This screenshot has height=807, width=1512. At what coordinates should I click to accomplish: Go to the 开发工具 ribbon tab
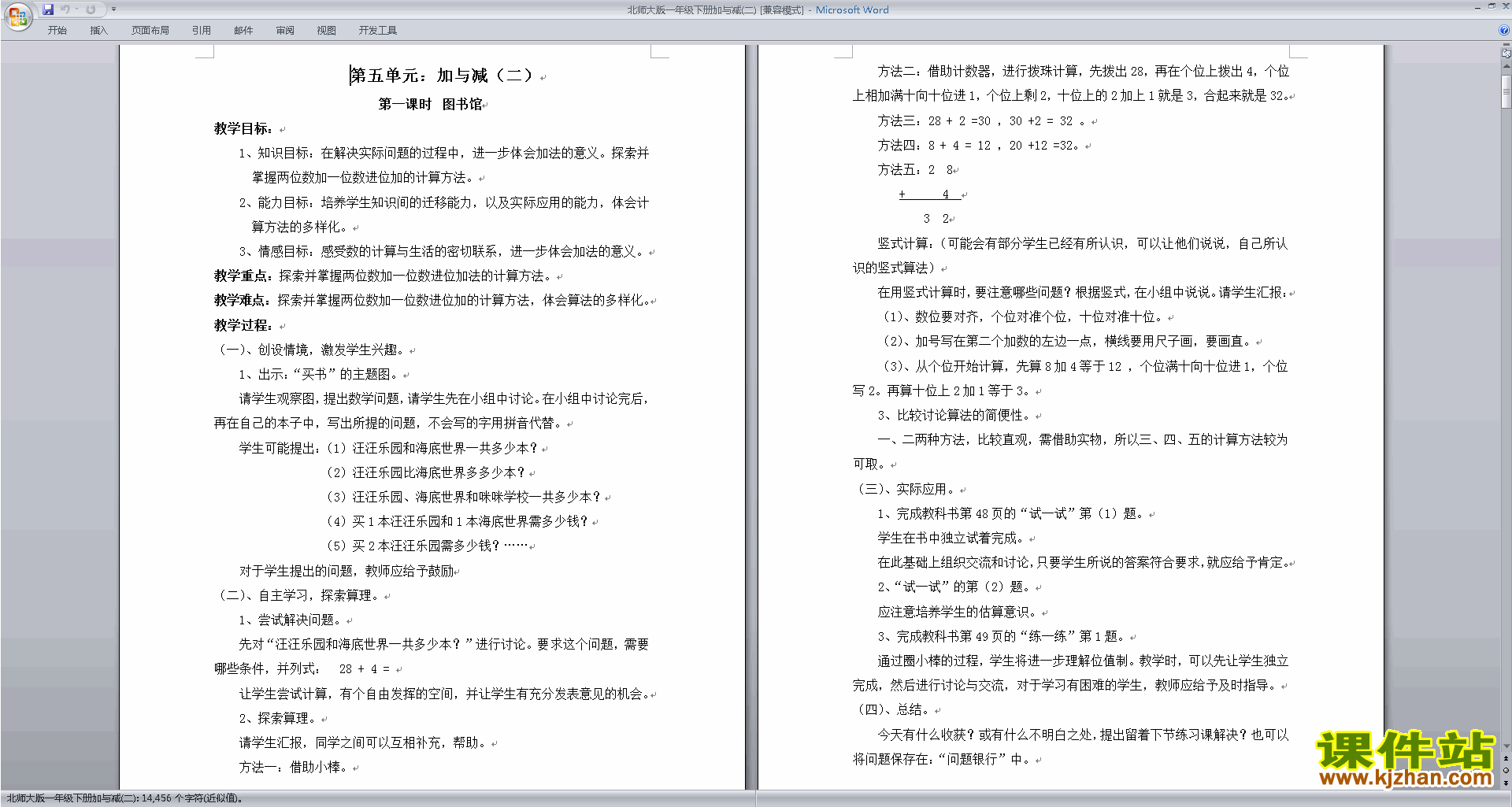click(378, 31)
